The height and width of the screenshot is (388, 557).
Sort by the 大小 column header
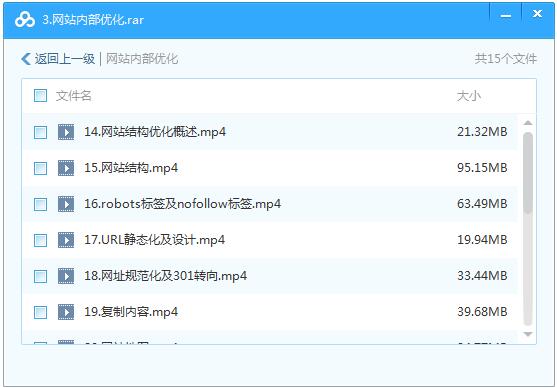469,96
